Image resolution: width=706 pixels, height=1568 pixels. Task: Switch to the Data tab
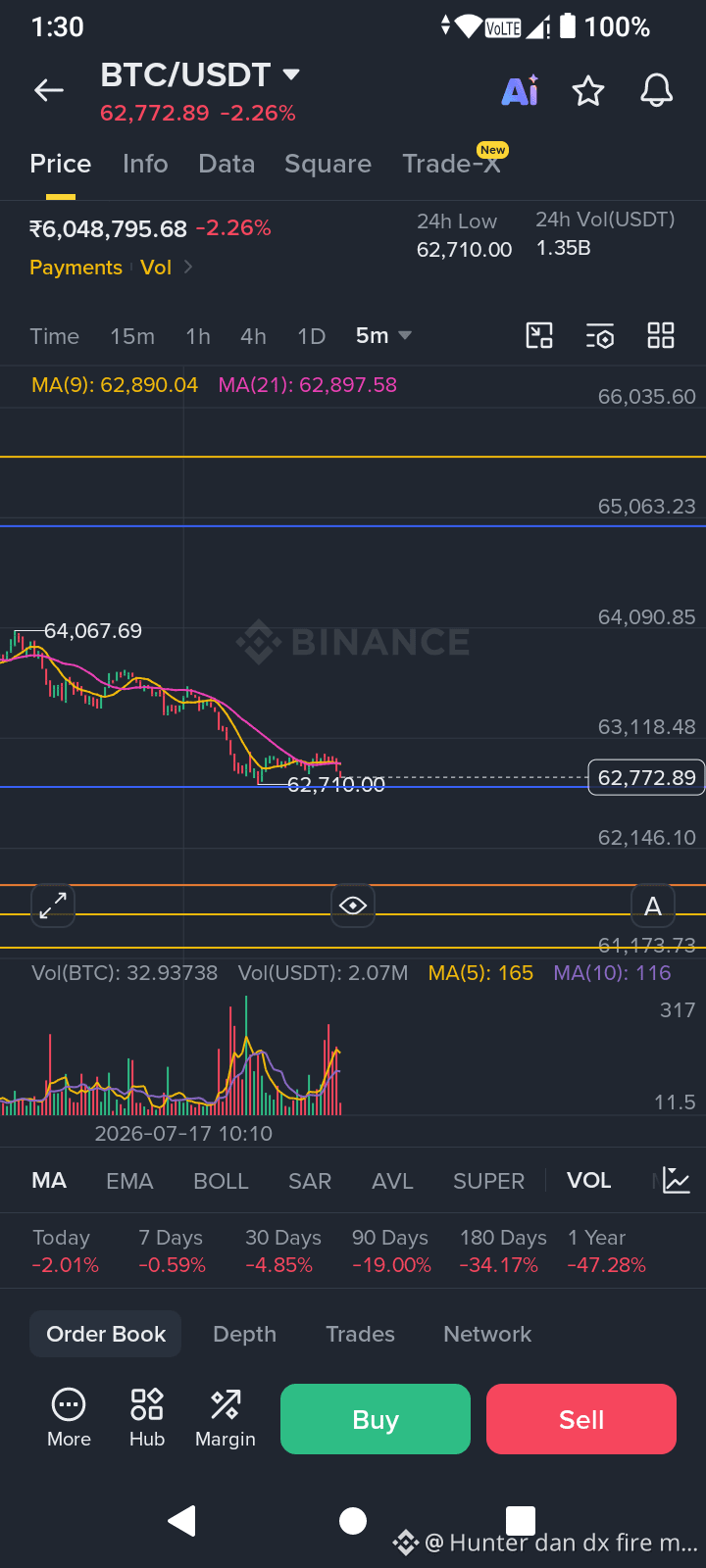(227, 164)
